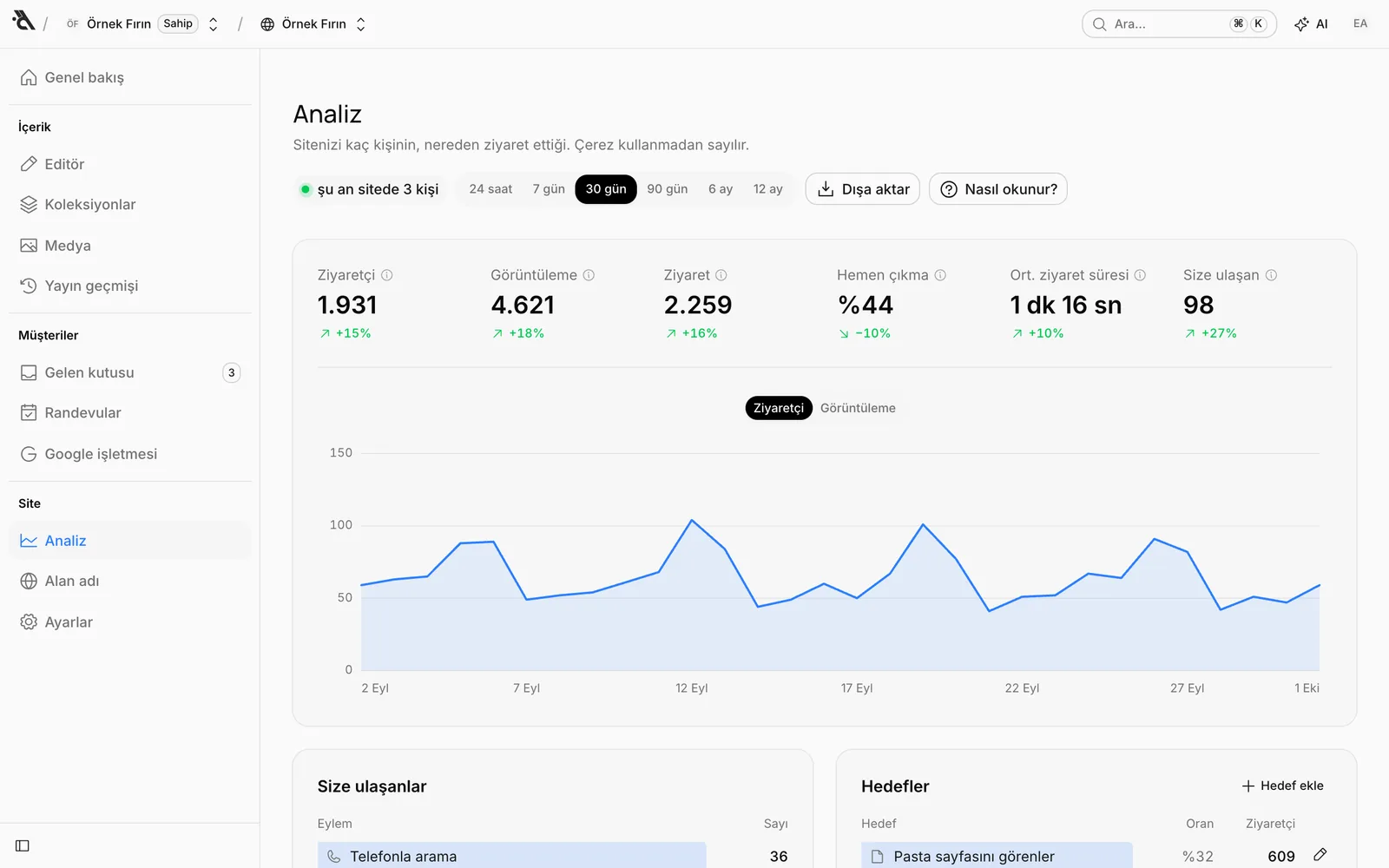Click info icon next to Size ulaşan
The width and height of the screenshot is (1389, 868).
click(x=1271, y=275)
